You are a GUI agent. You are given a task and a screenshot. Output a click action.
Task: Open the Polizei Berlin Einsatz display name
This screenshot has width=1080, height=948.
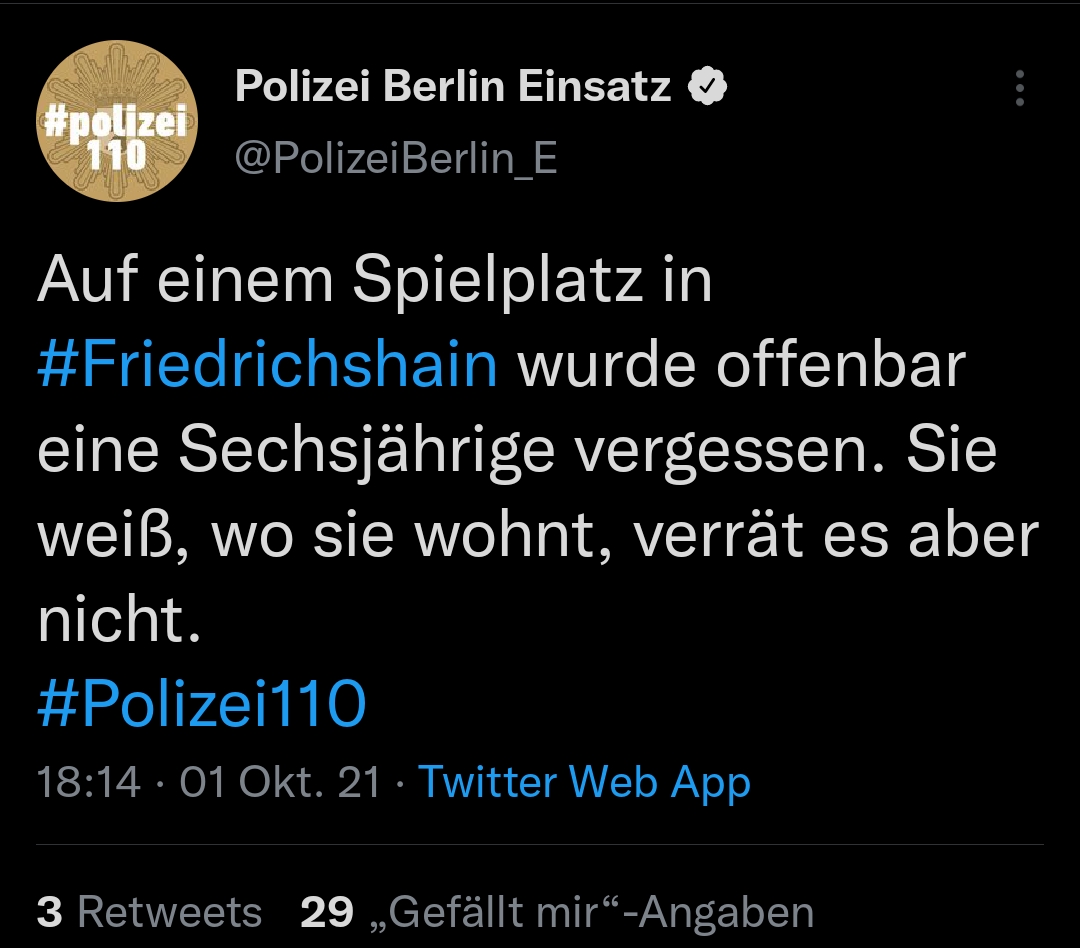[453, 88]
